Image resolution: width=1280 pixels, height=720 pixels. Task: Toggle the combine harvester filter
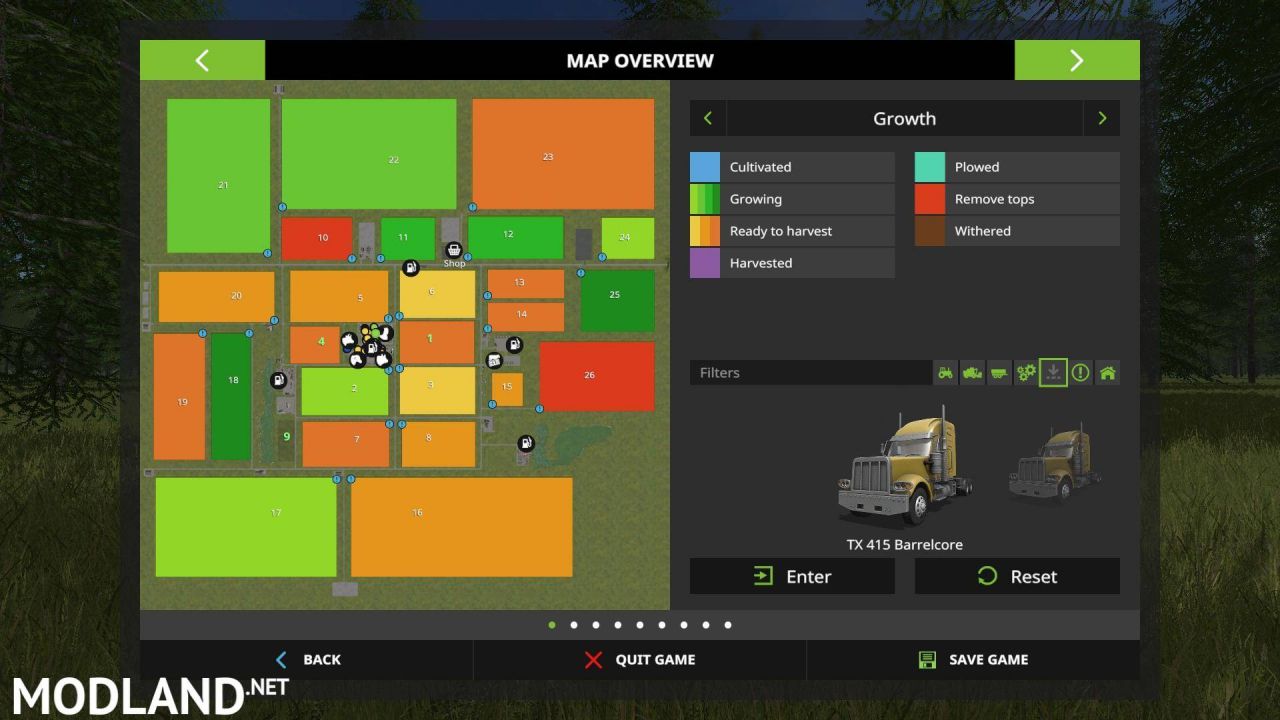pos(972,373)
